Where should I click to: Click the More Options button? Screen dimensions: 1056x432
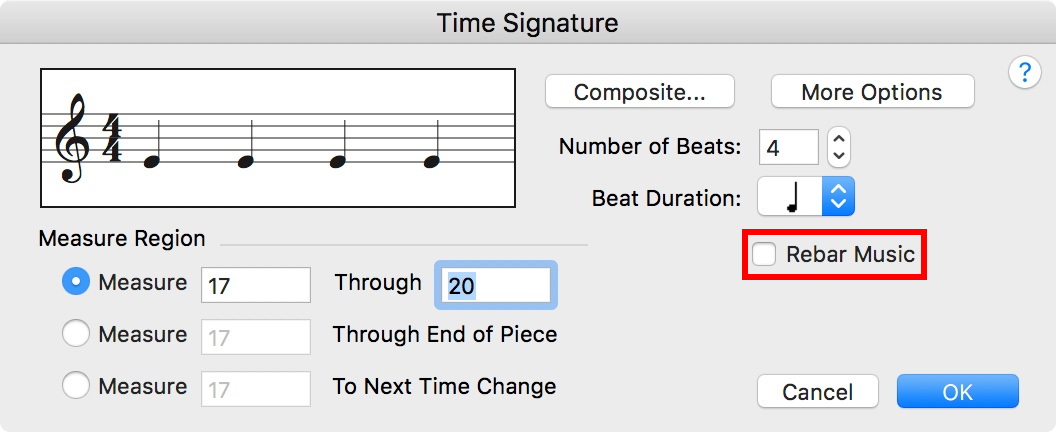(872, 92)
